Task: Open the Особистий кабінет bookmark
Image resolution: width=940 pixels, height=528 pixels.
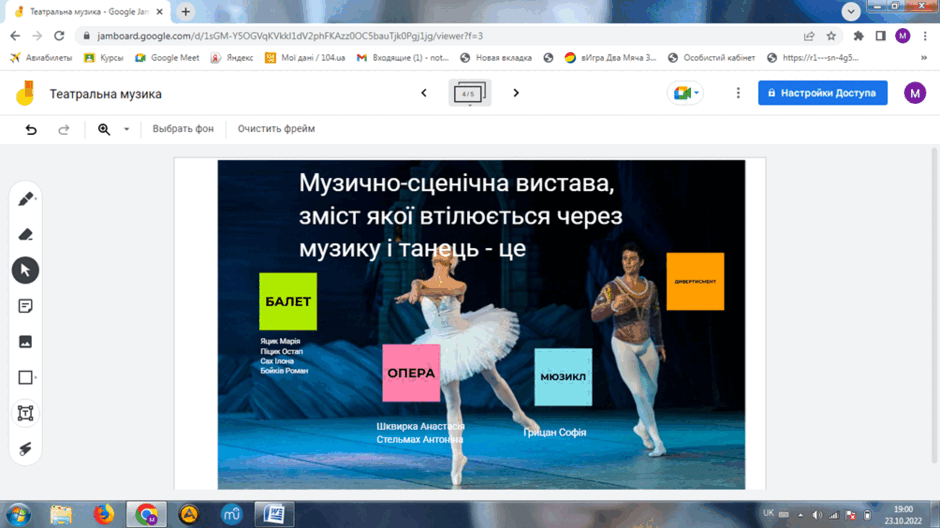Action: point(712,58)
